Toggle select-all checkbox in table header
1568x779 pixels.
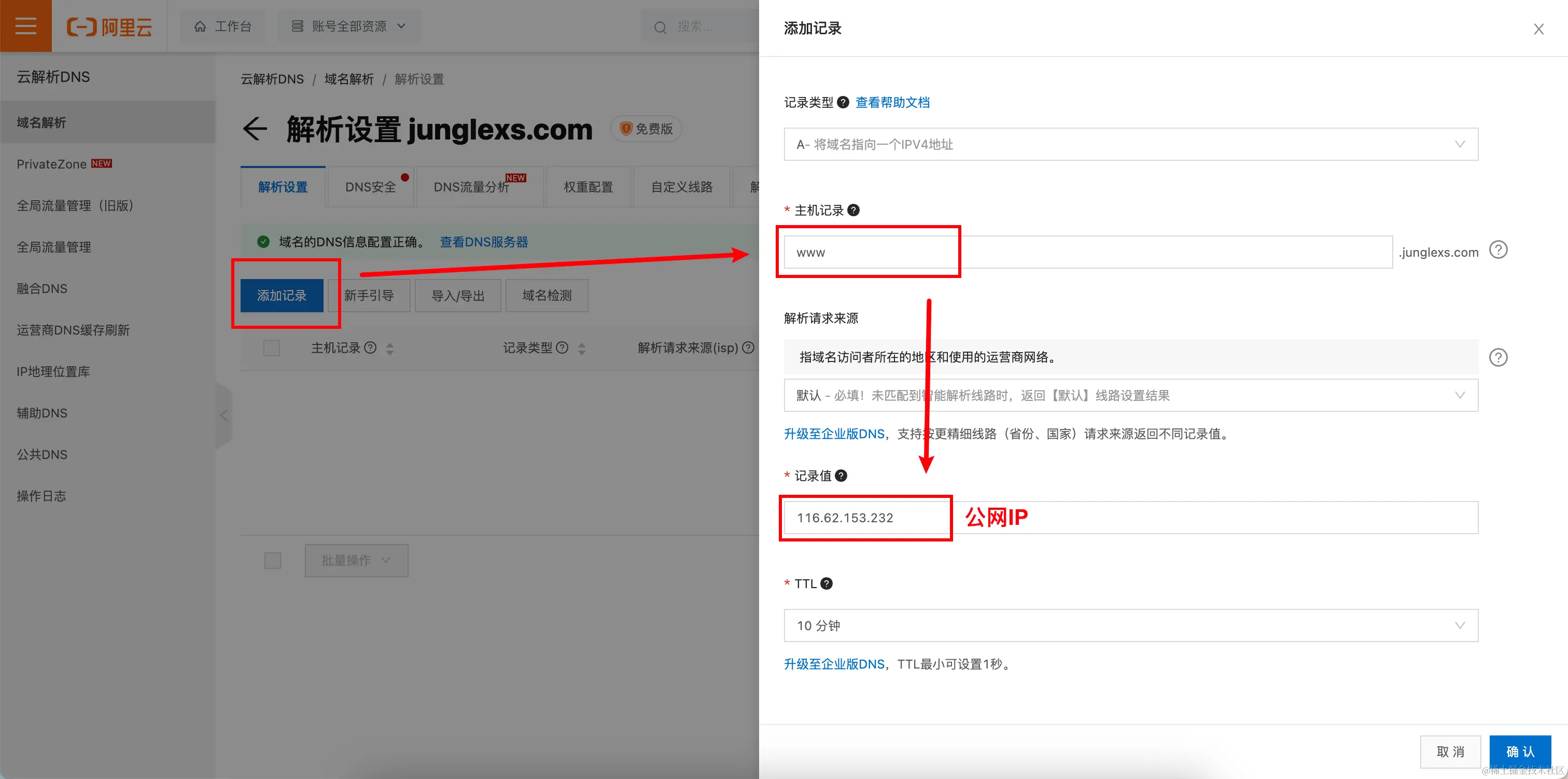272,348
